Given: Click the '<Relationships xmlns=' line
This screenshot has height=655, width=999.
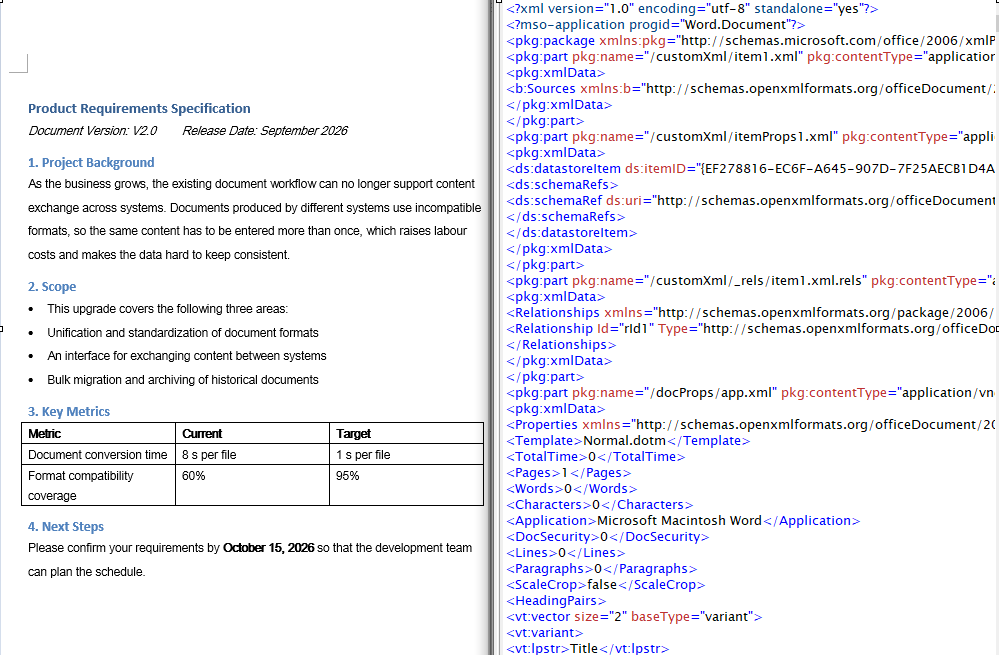Looking at the screenshot, I should tap(751, 313).
